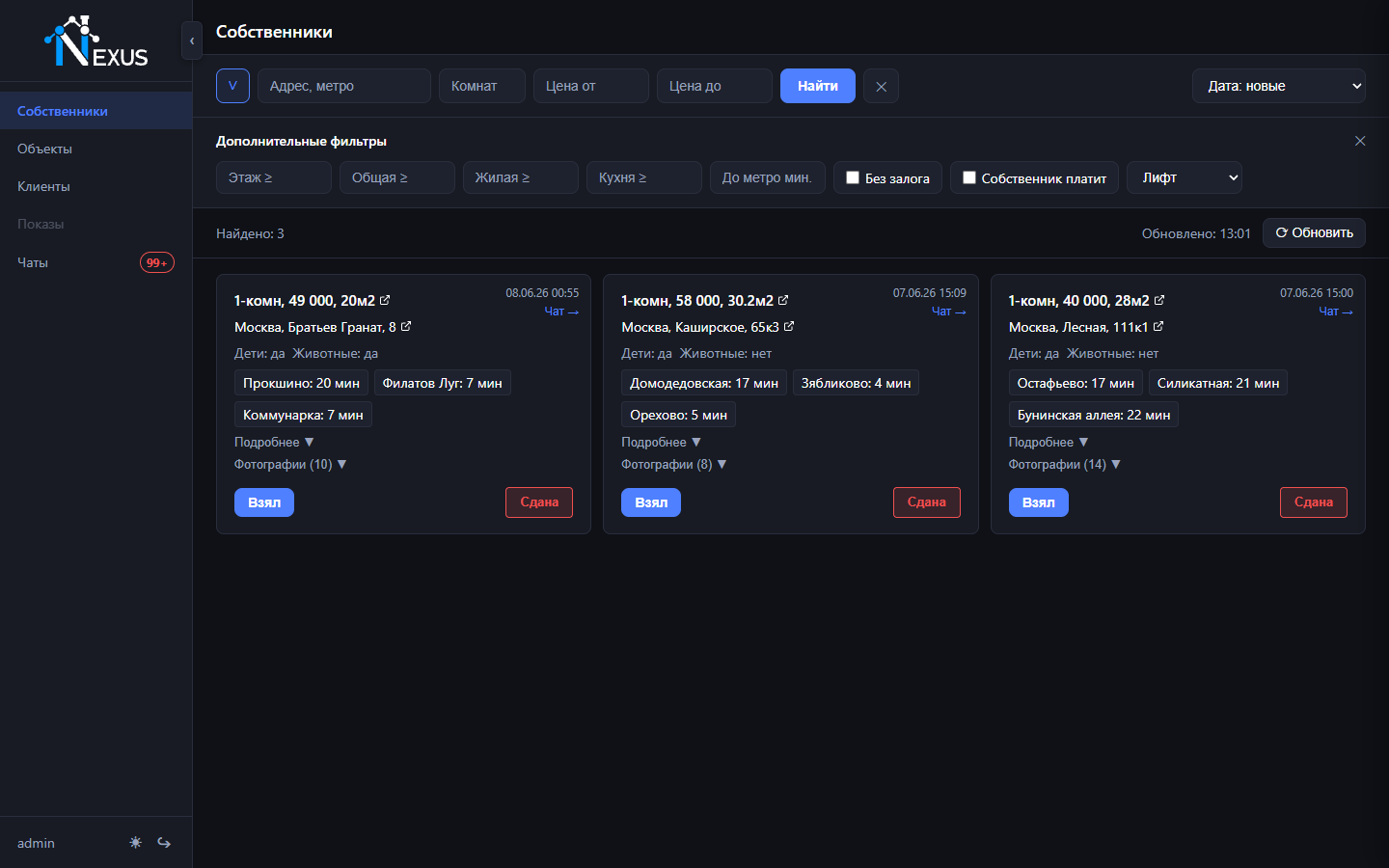Close the Дополнительные фильтры panel

tap(1360, 141)
